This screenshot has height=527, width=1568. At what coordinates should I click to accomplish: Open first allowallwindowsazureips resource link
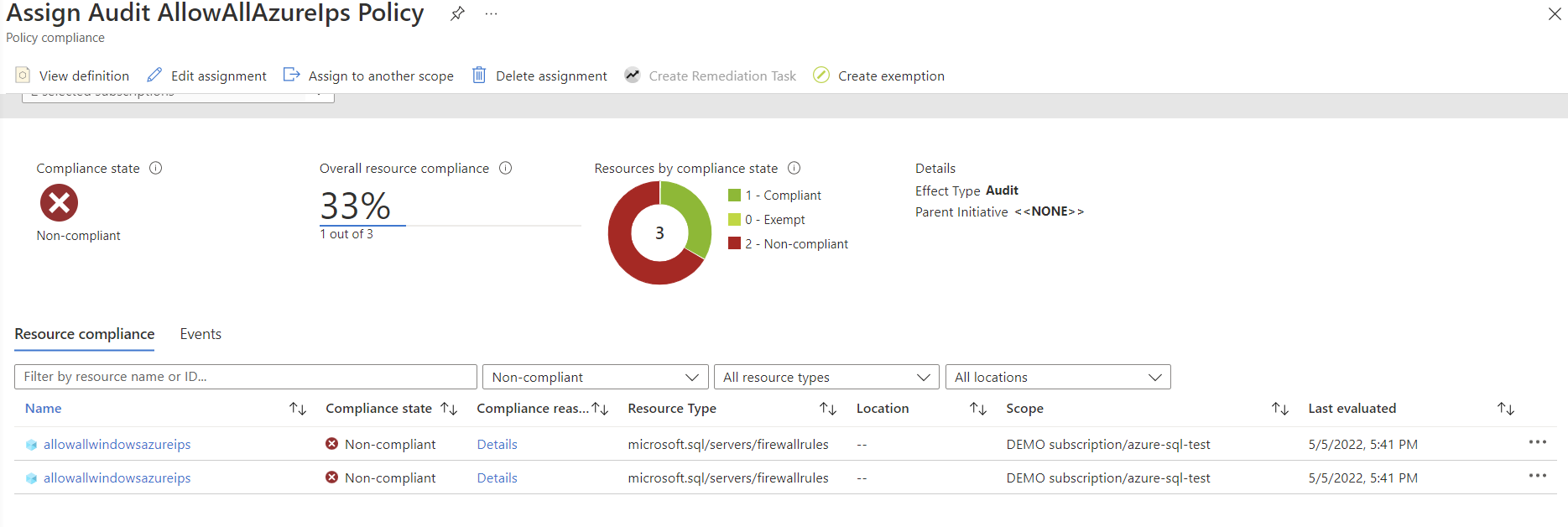click(117, 445)
